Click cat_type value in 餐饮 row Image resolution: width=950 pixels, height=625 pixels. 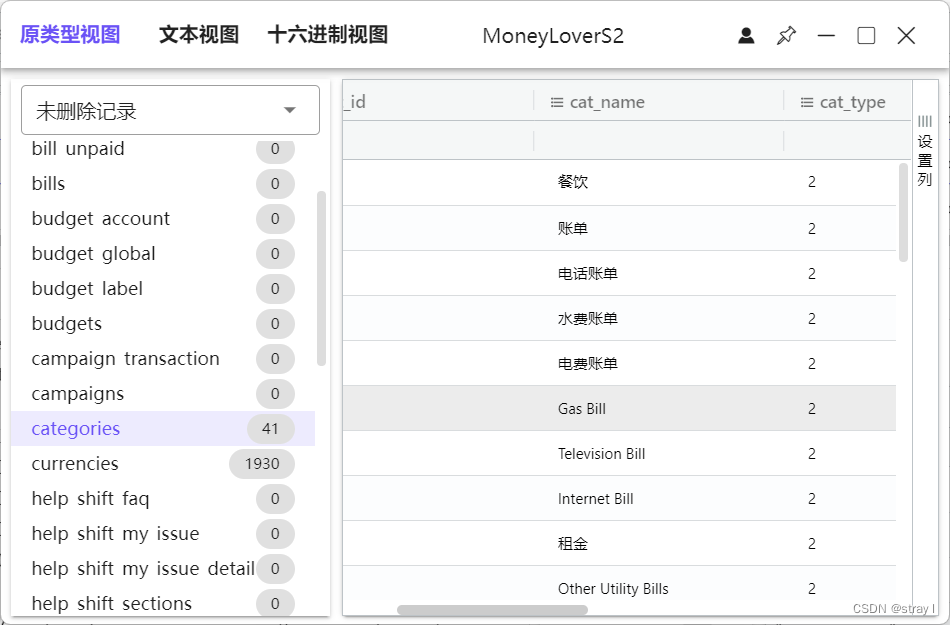click(x=811, y=182)
